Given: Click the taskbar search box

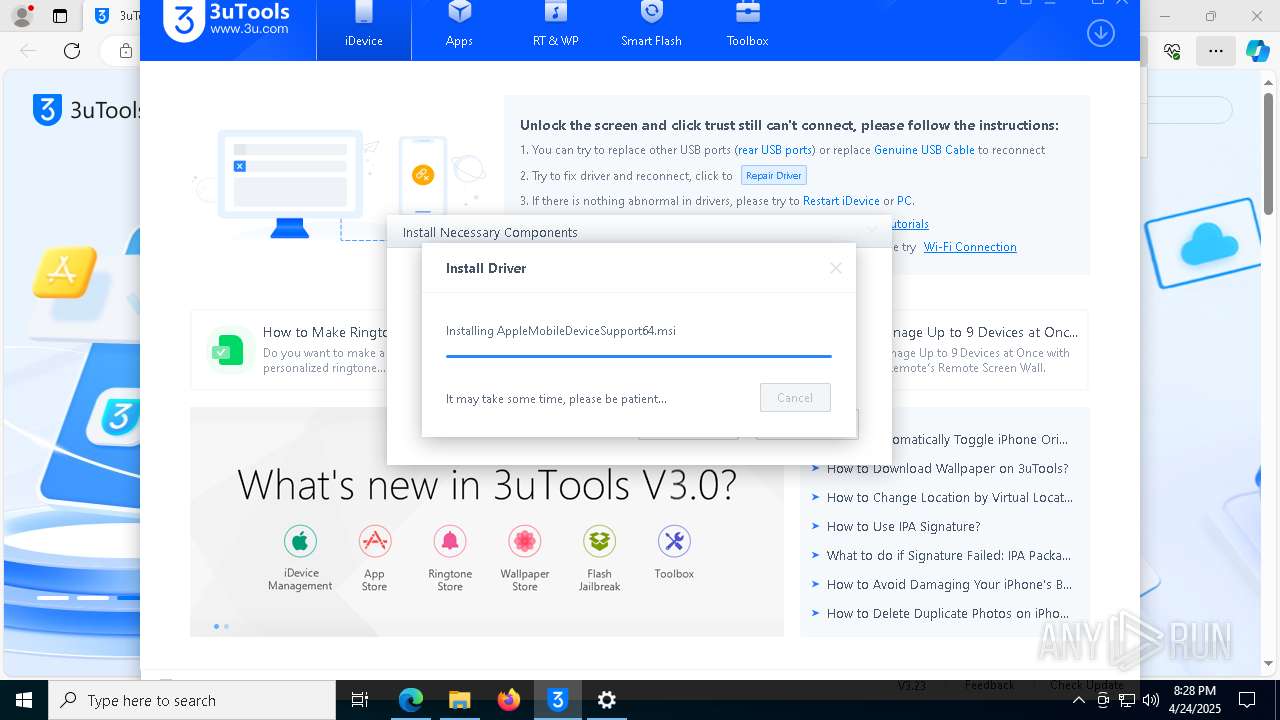Looking at the screenshot, I should click(x=192, y=700).
